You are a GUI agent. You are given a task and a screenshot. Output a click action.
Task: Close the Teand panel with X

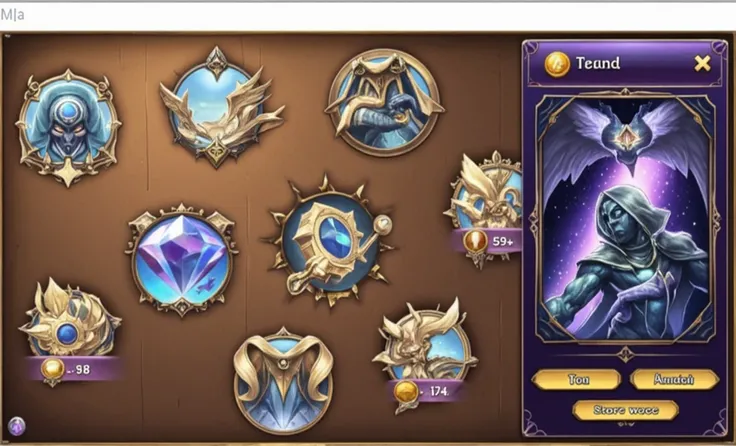tap(702, 63)
